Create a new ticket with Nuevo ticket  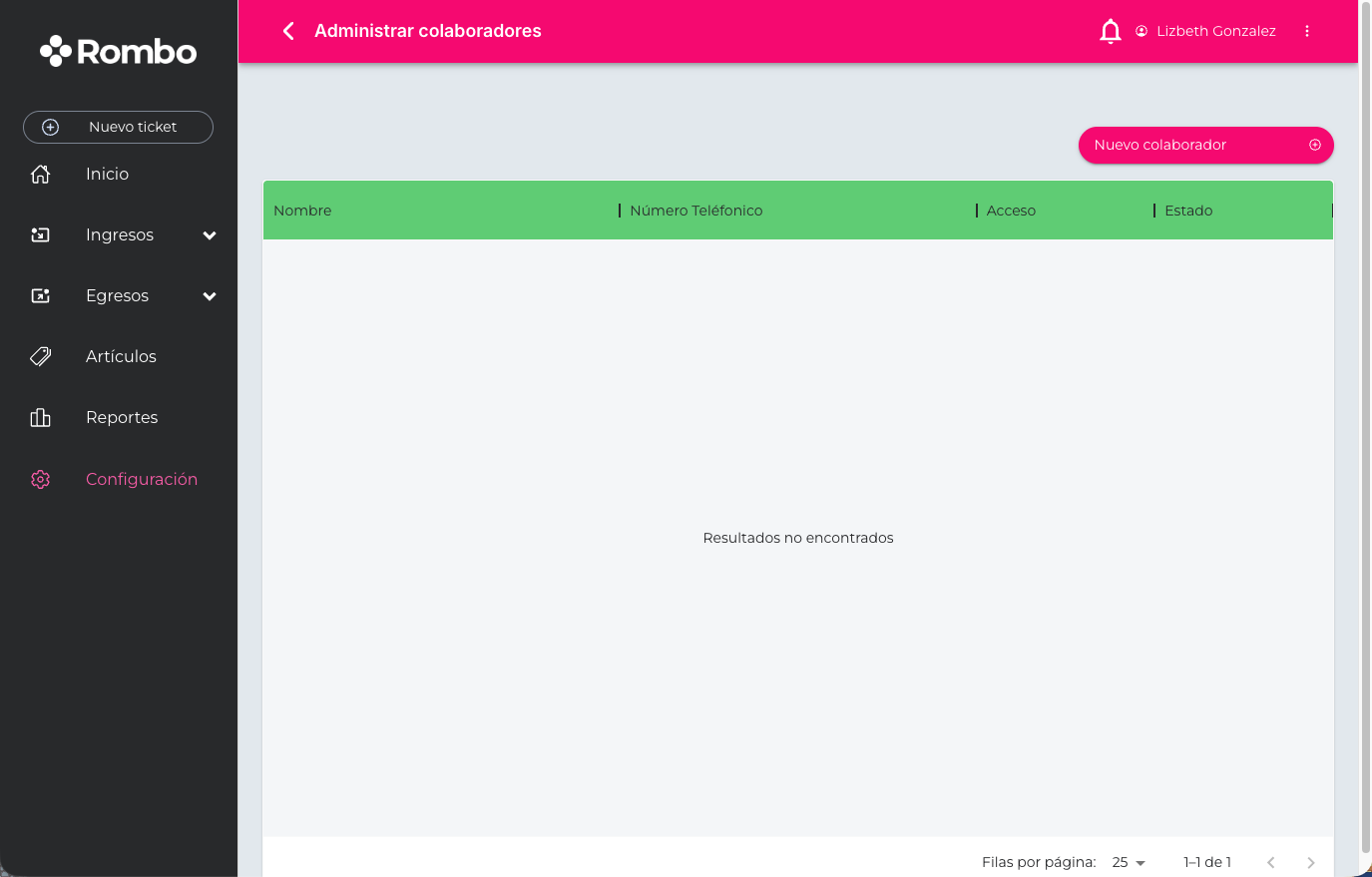[118, 127]
